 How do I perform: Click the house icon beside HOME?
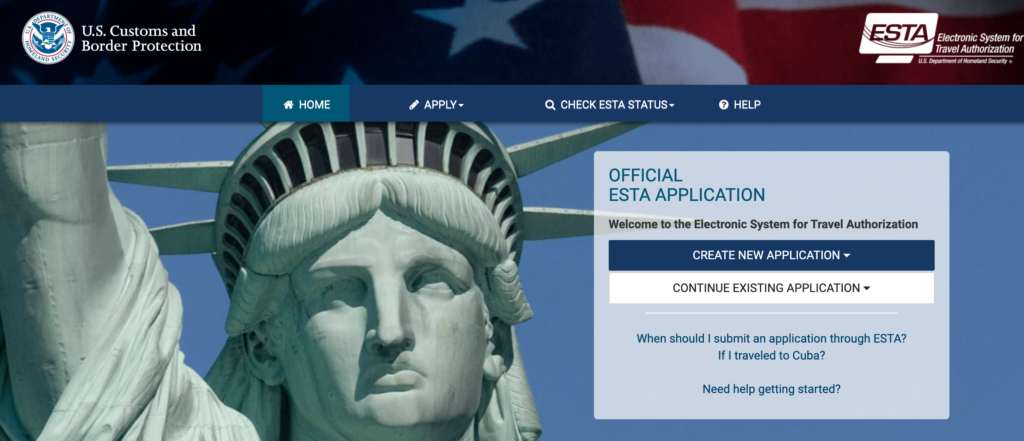(288, 105)
